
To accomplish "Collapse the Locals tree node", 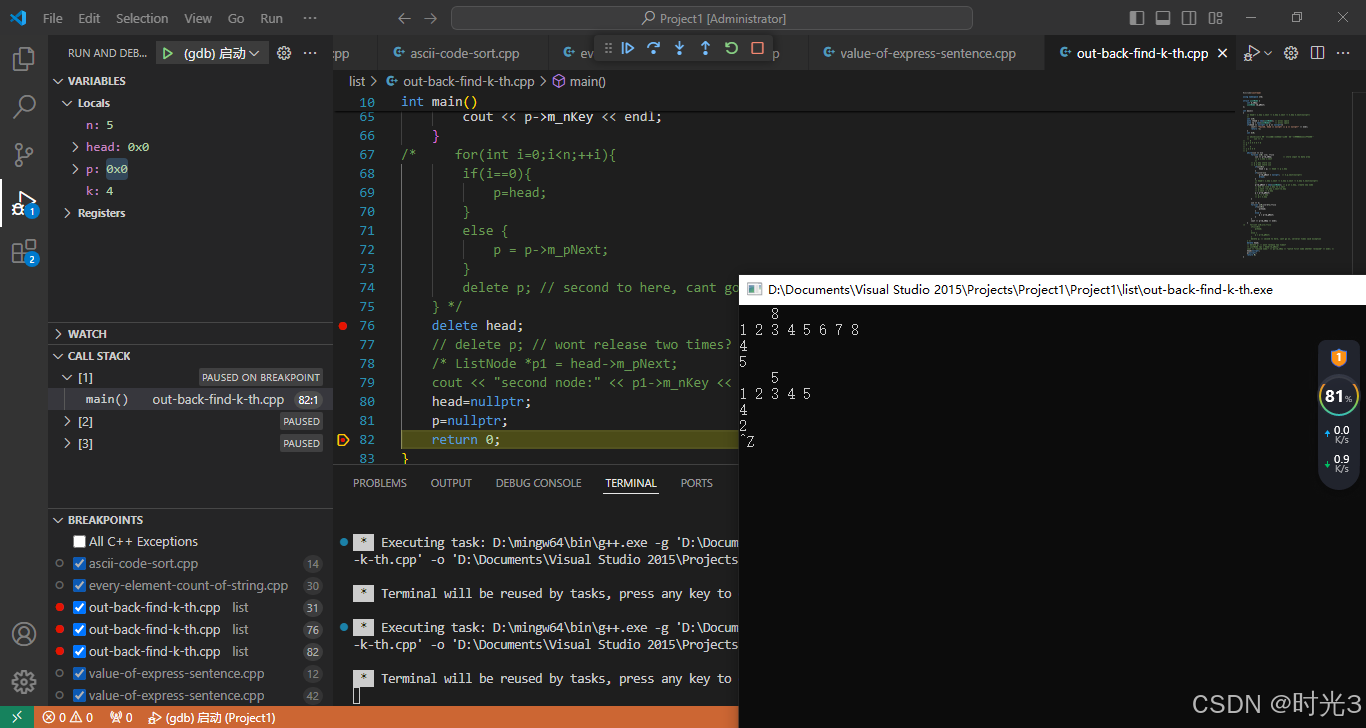I will (x=67, y=103).
